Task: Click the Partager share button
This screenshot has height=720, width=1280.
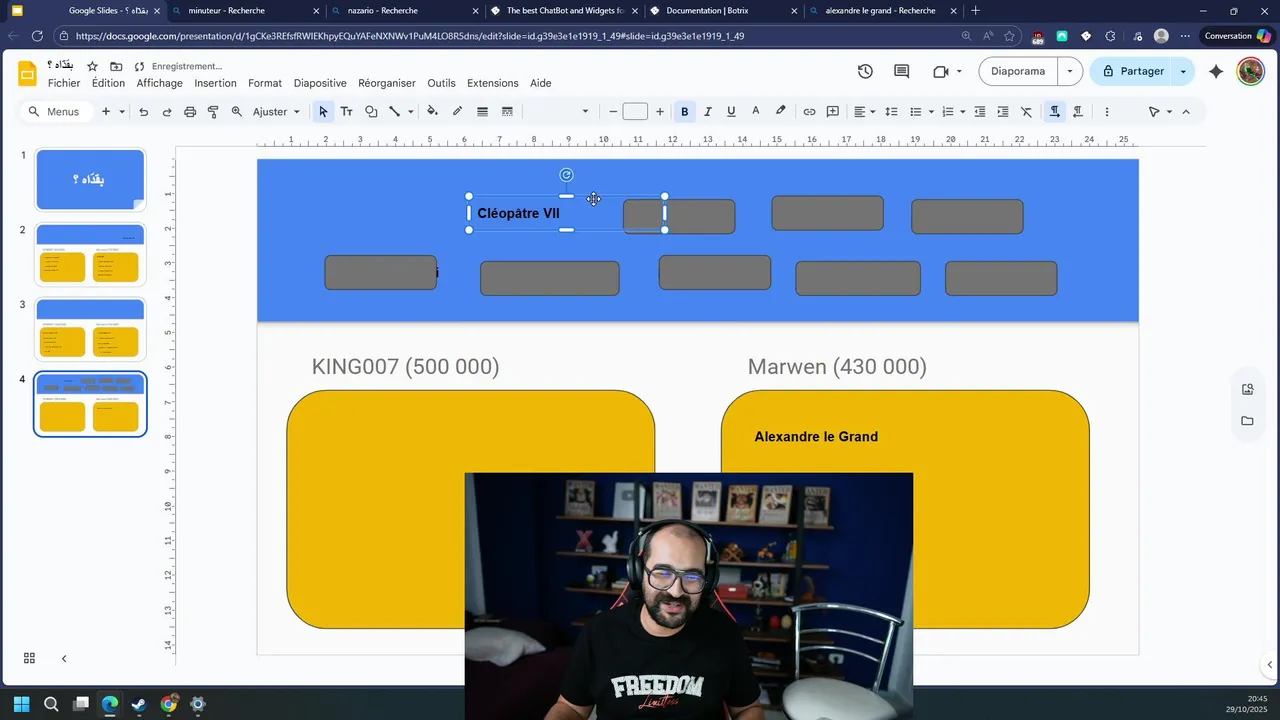Action: coord(1133,71)
